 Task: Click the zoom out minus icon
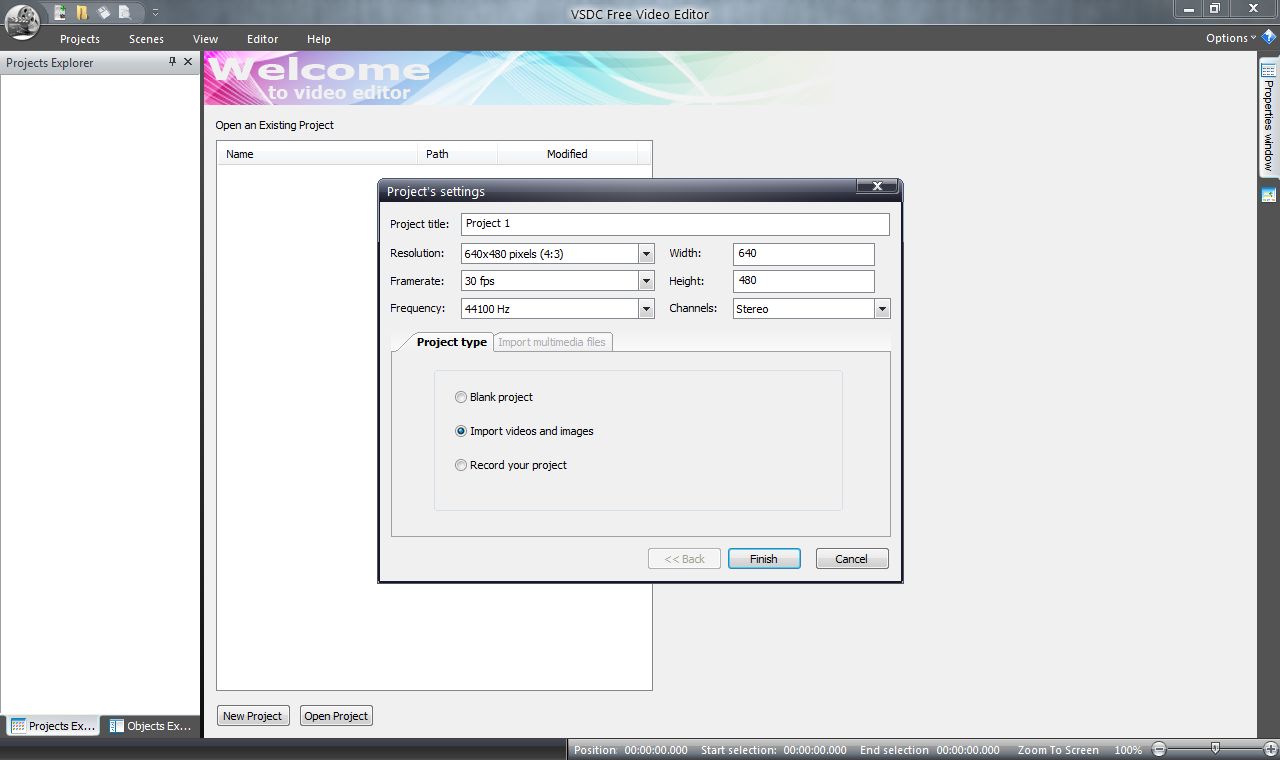point(1159,749)
